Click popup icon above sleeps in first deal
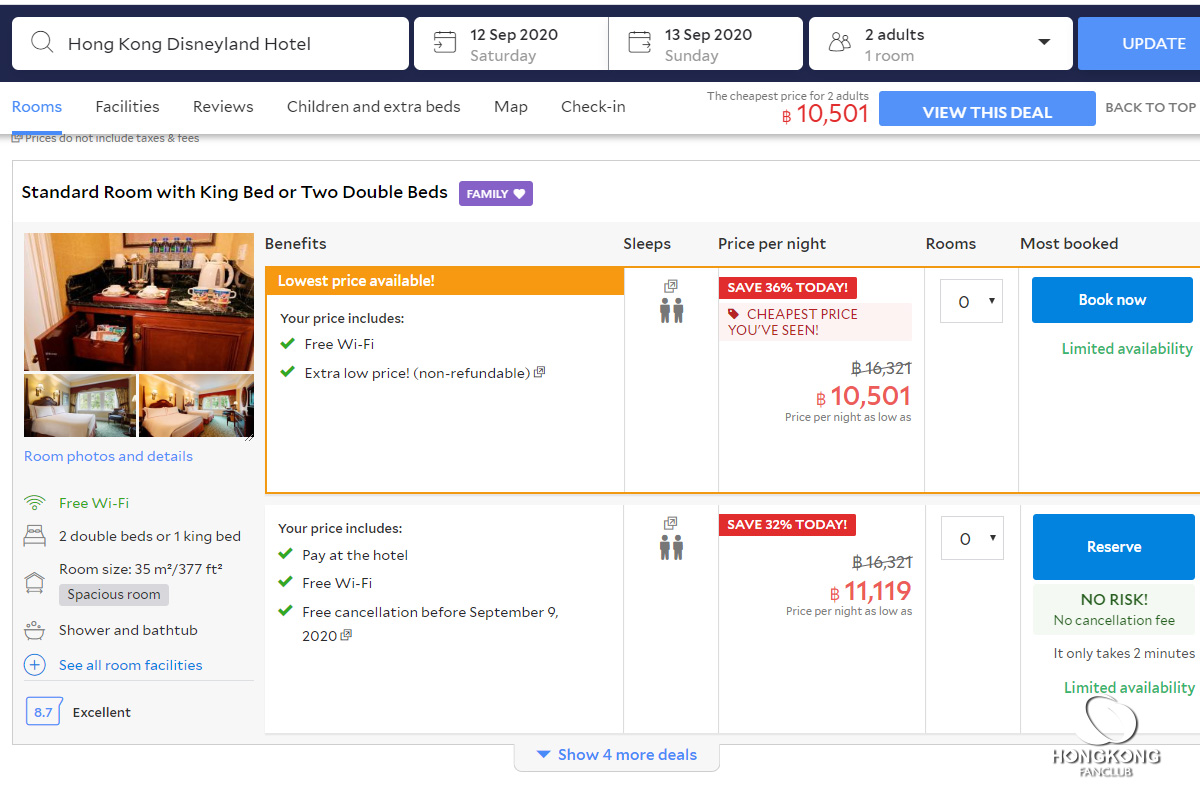Viewport: 1200px width, 800px height. (671, 286)
